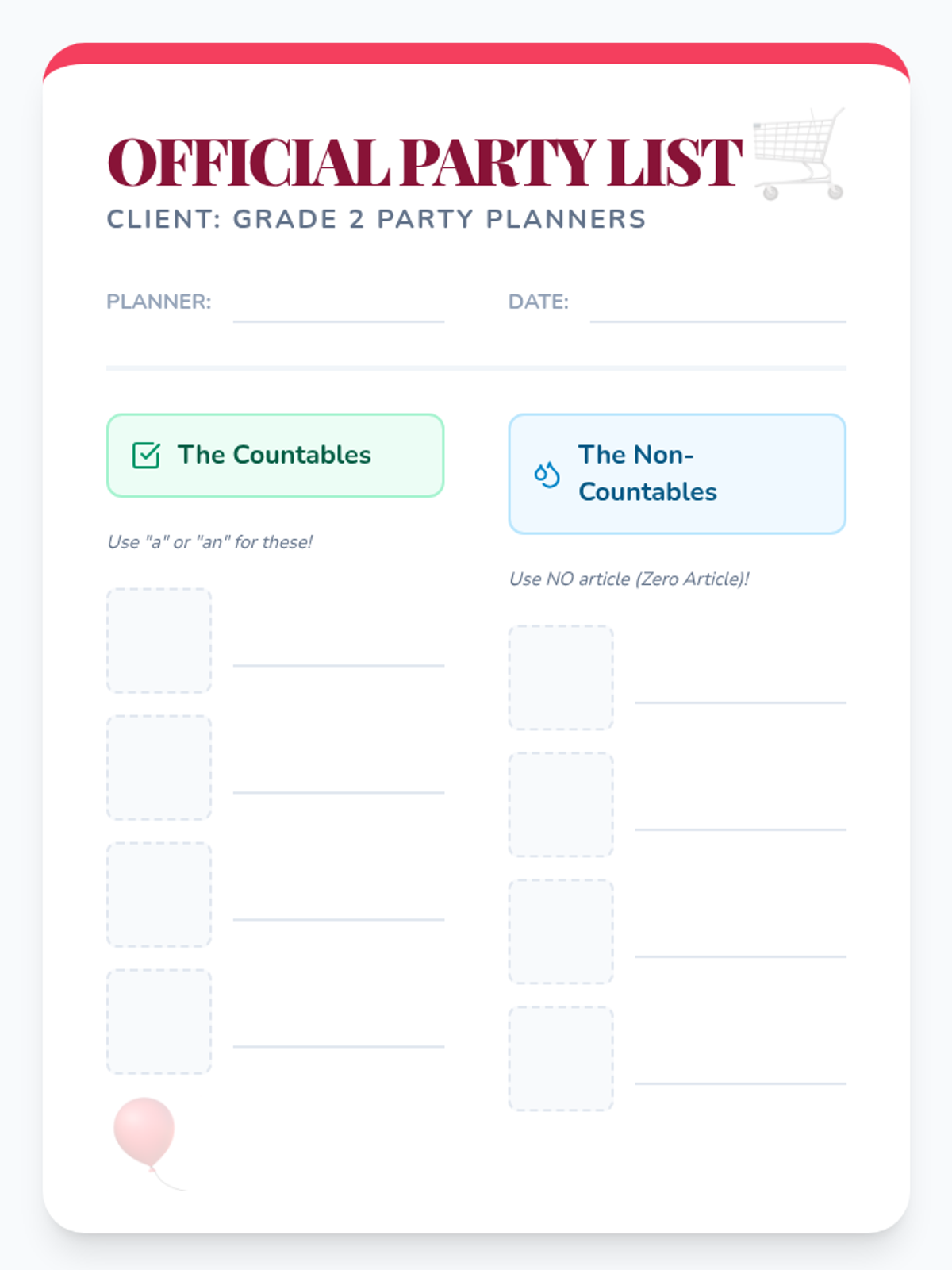Click the shopping cart icon

[798, 156]
